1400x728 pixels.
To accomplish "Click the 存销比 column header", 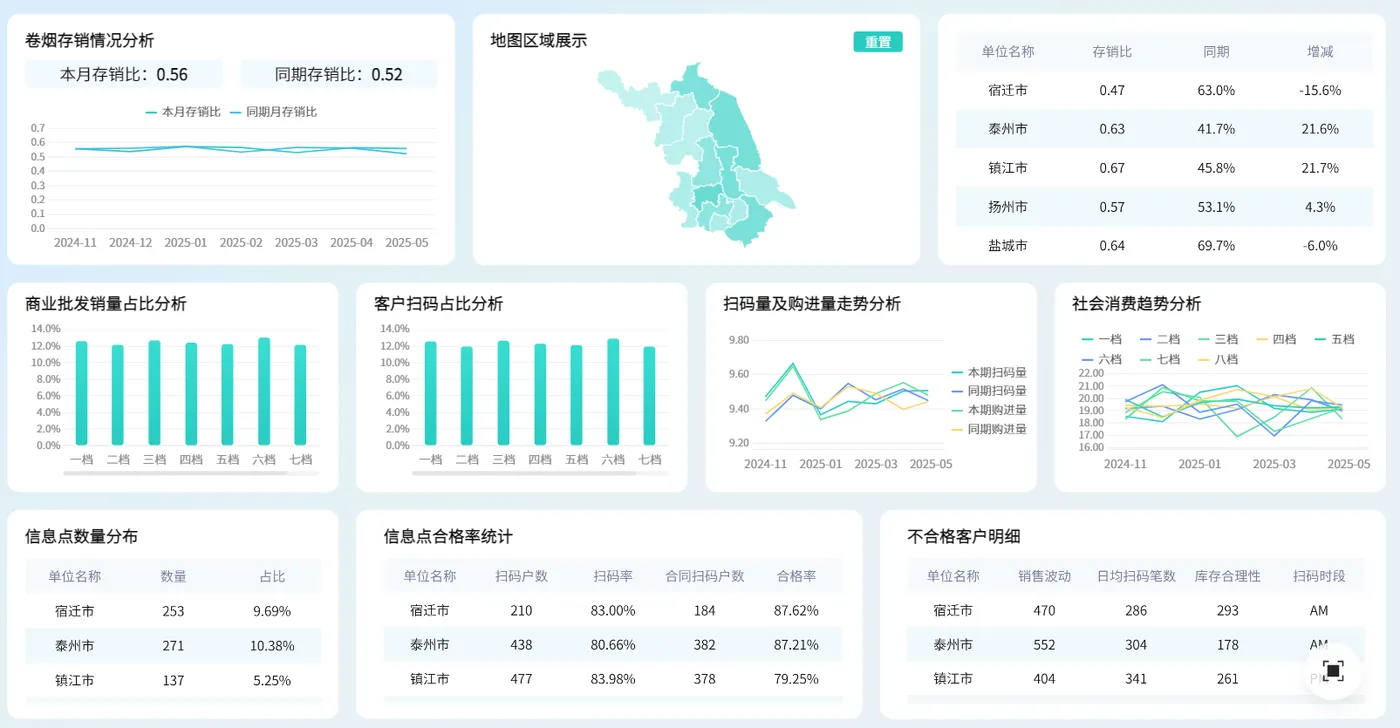I will point(1112,52).
